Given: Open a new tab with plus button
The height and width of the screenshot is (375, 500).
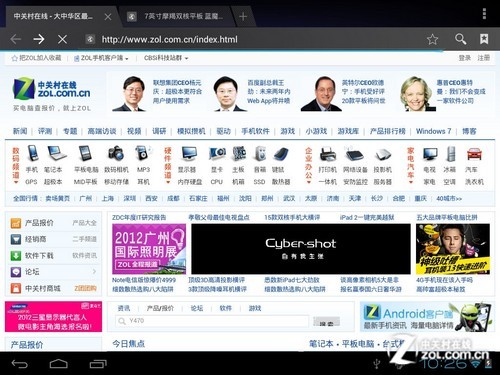Looking at the screenshot, I should click(x=243, y=16).
